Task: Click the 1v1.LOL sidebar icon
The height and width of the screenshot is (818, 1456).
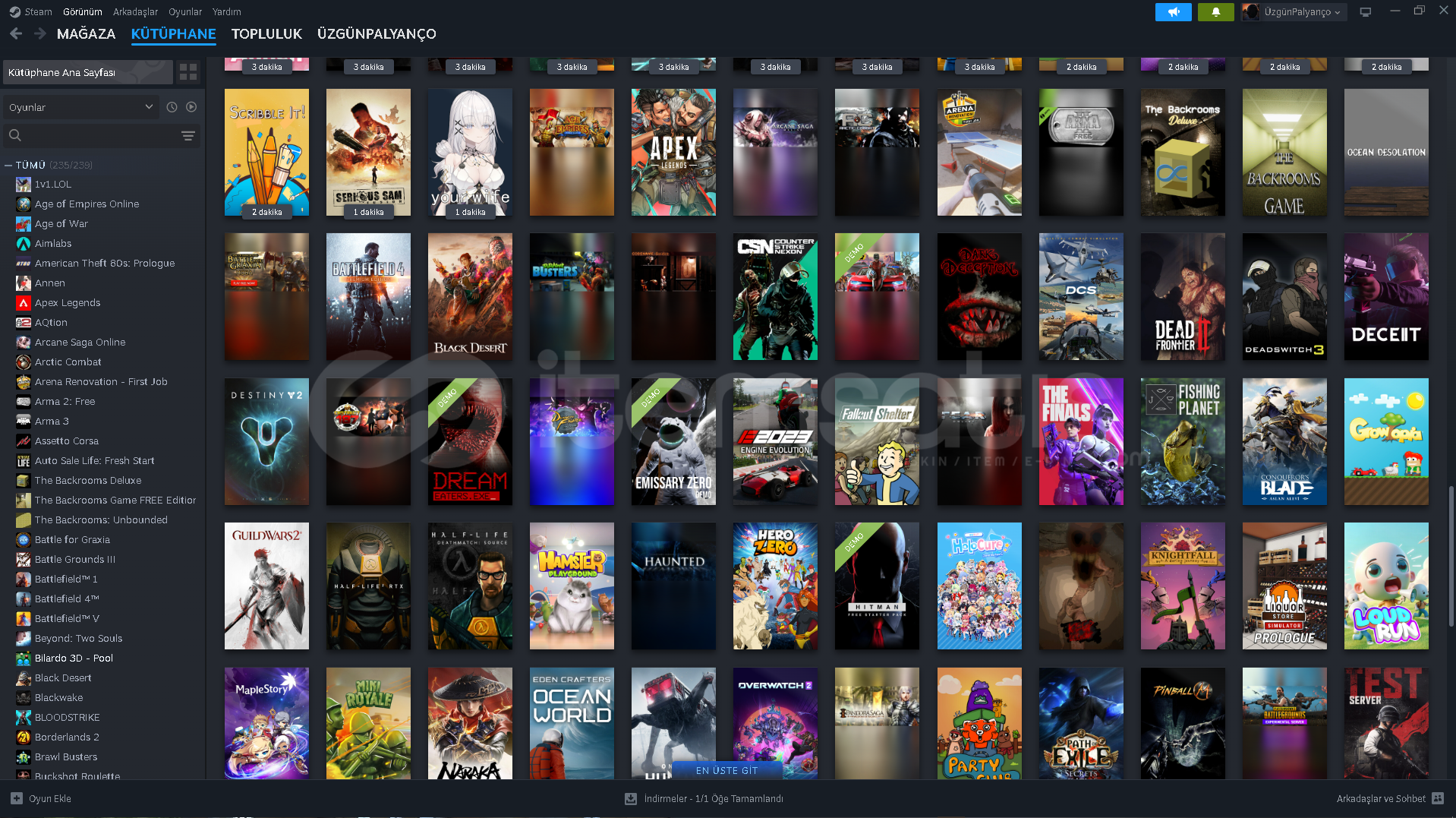Action: [24, 185]
